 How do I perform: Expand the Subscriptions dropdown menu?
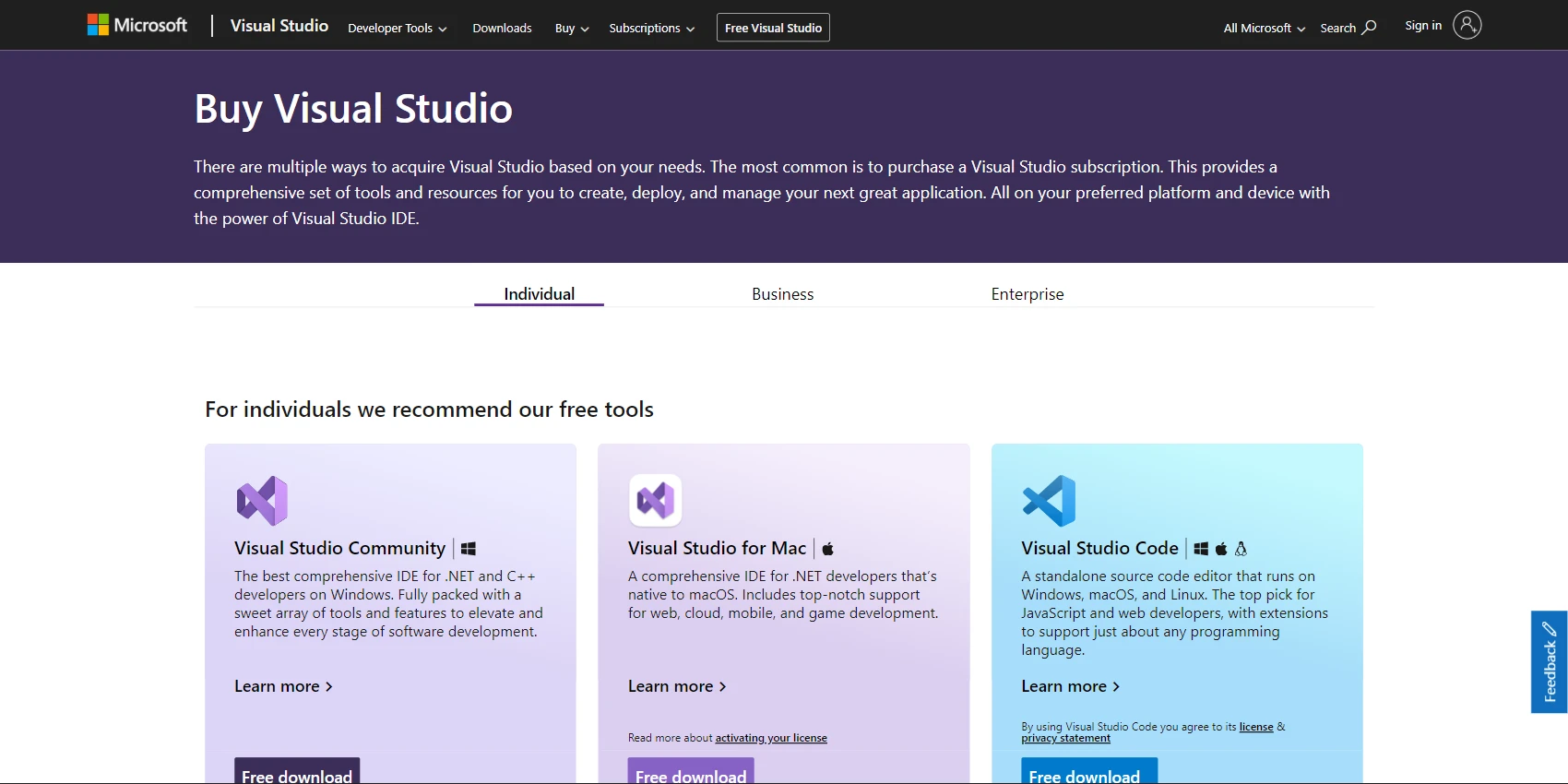[652, 28]
